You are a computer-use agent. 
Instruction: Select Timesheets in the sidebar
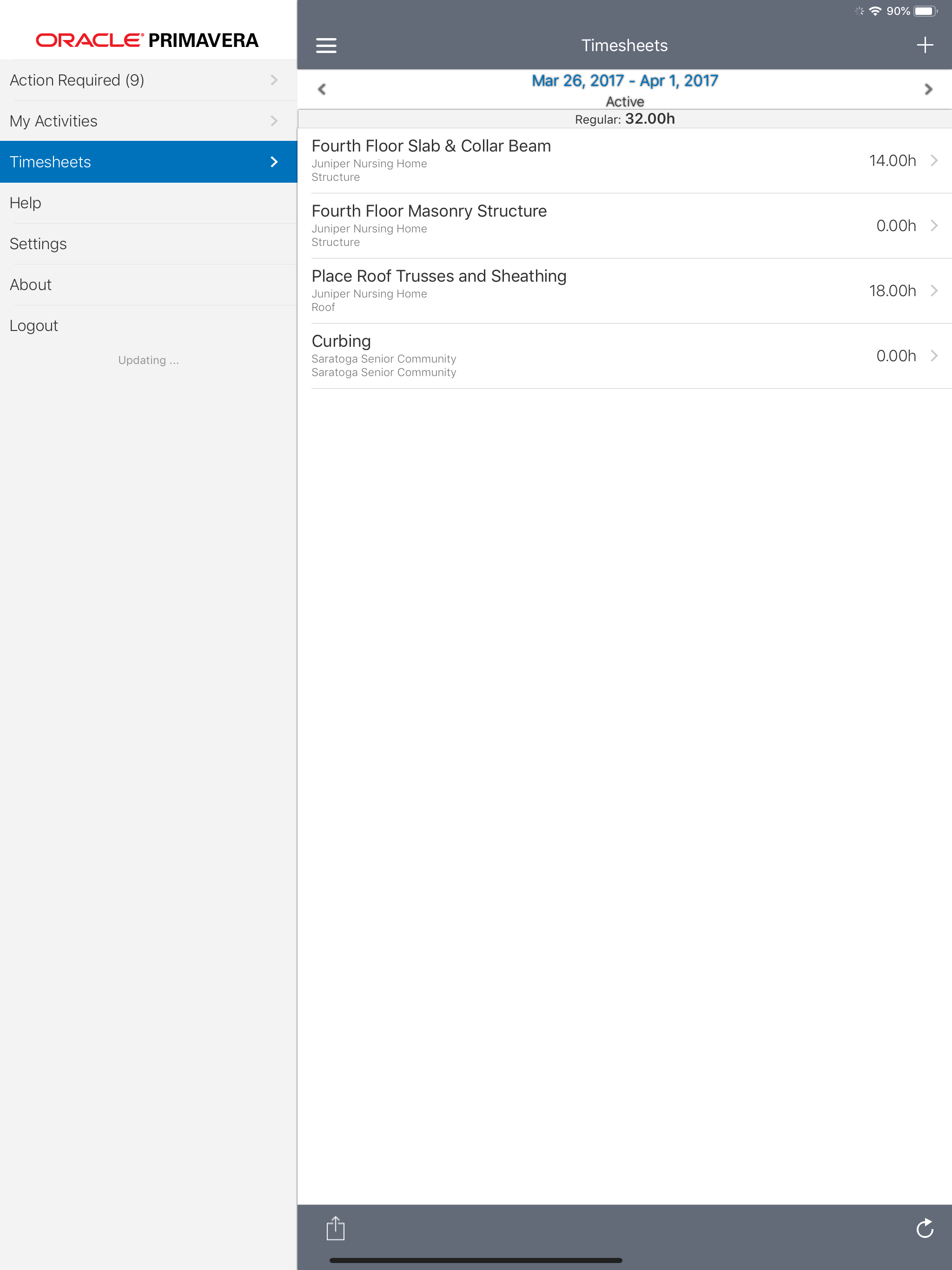click(x=149, y=162)
